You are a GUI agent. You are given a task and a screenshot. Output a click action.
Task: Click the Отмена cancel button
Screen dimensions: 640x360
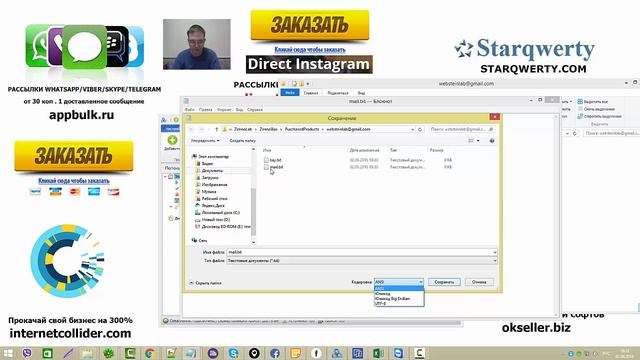pyautogui.click(x=479, y=282)
